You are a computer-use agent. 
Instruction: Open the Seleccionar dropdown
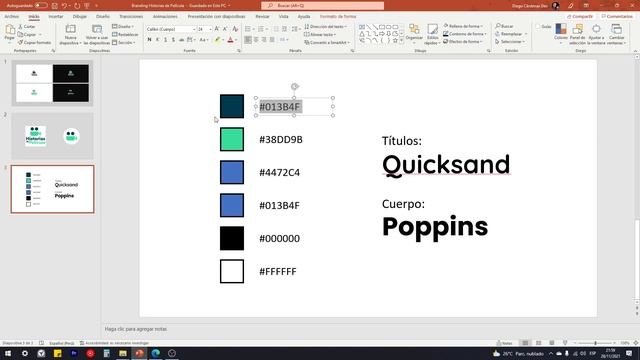coord(510,42)
